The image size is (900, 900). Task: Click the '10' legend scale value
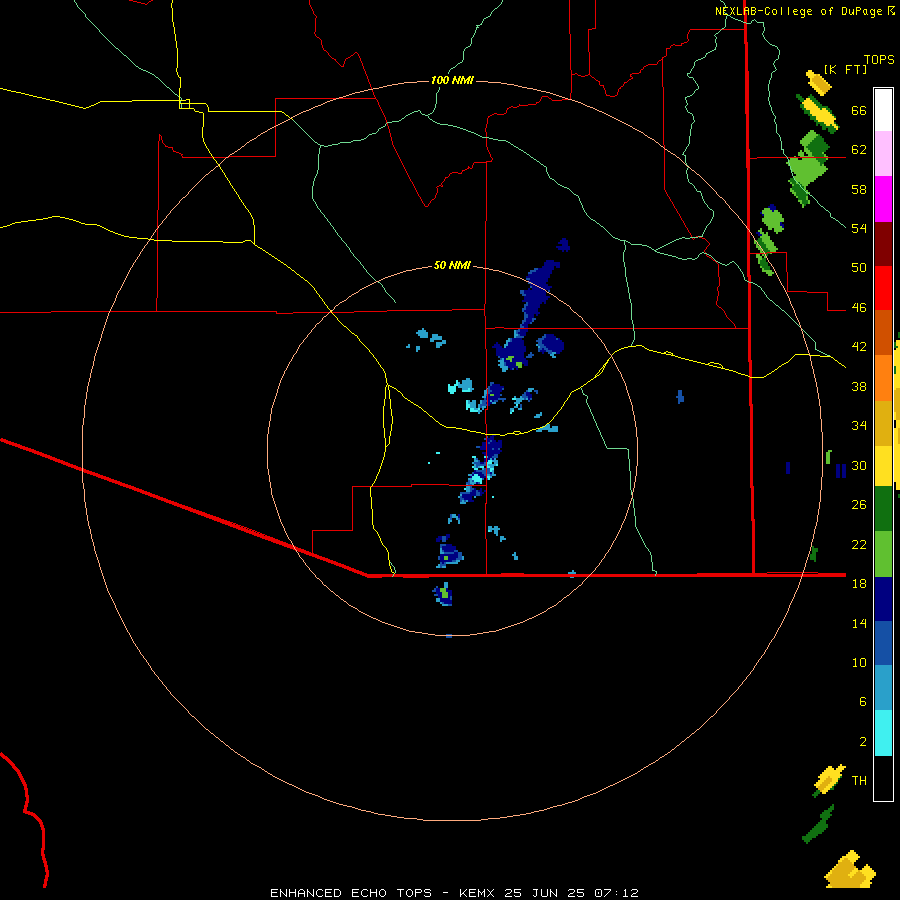859,662
